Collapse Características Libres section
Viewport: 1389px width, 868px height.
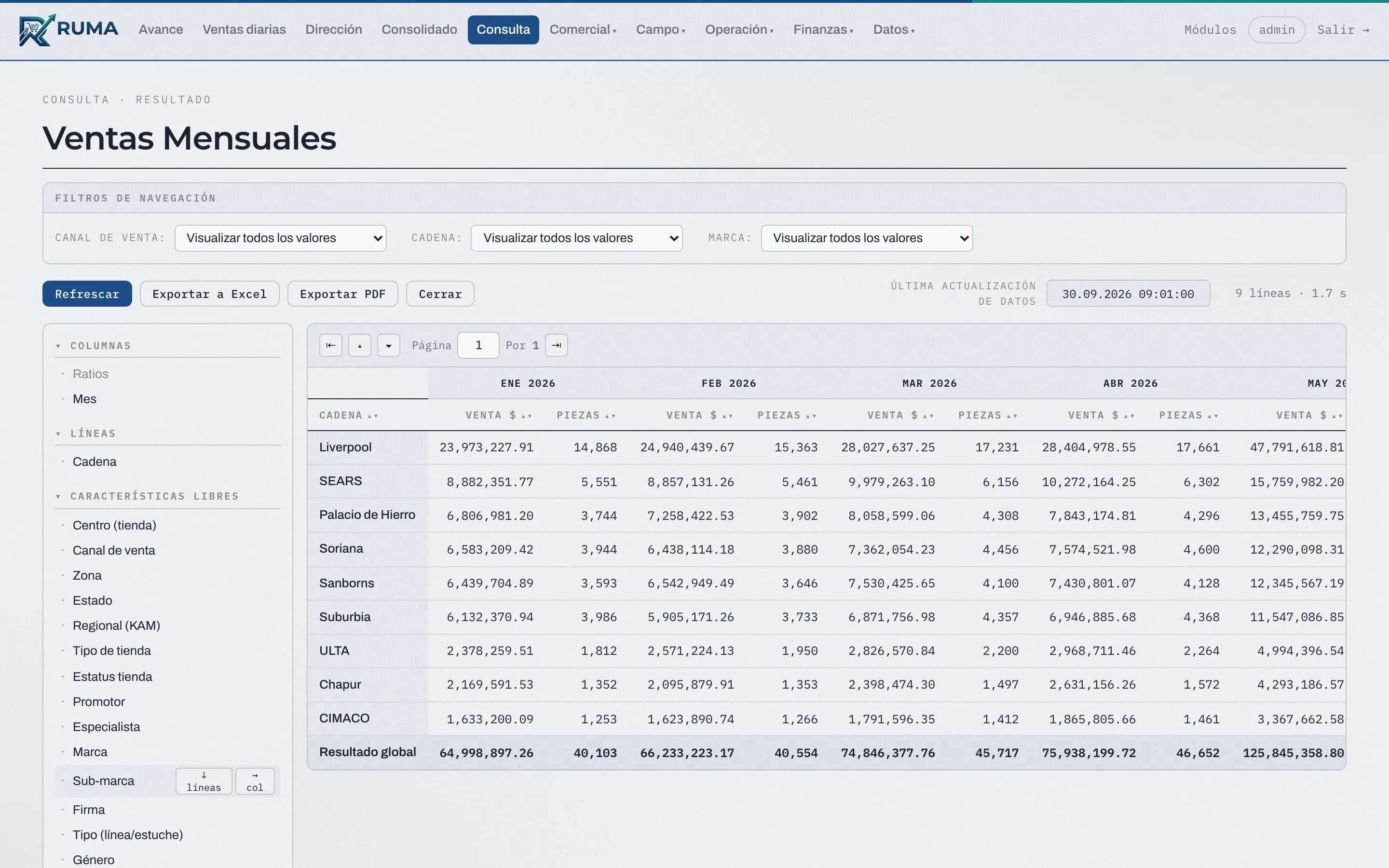(58, 497)
